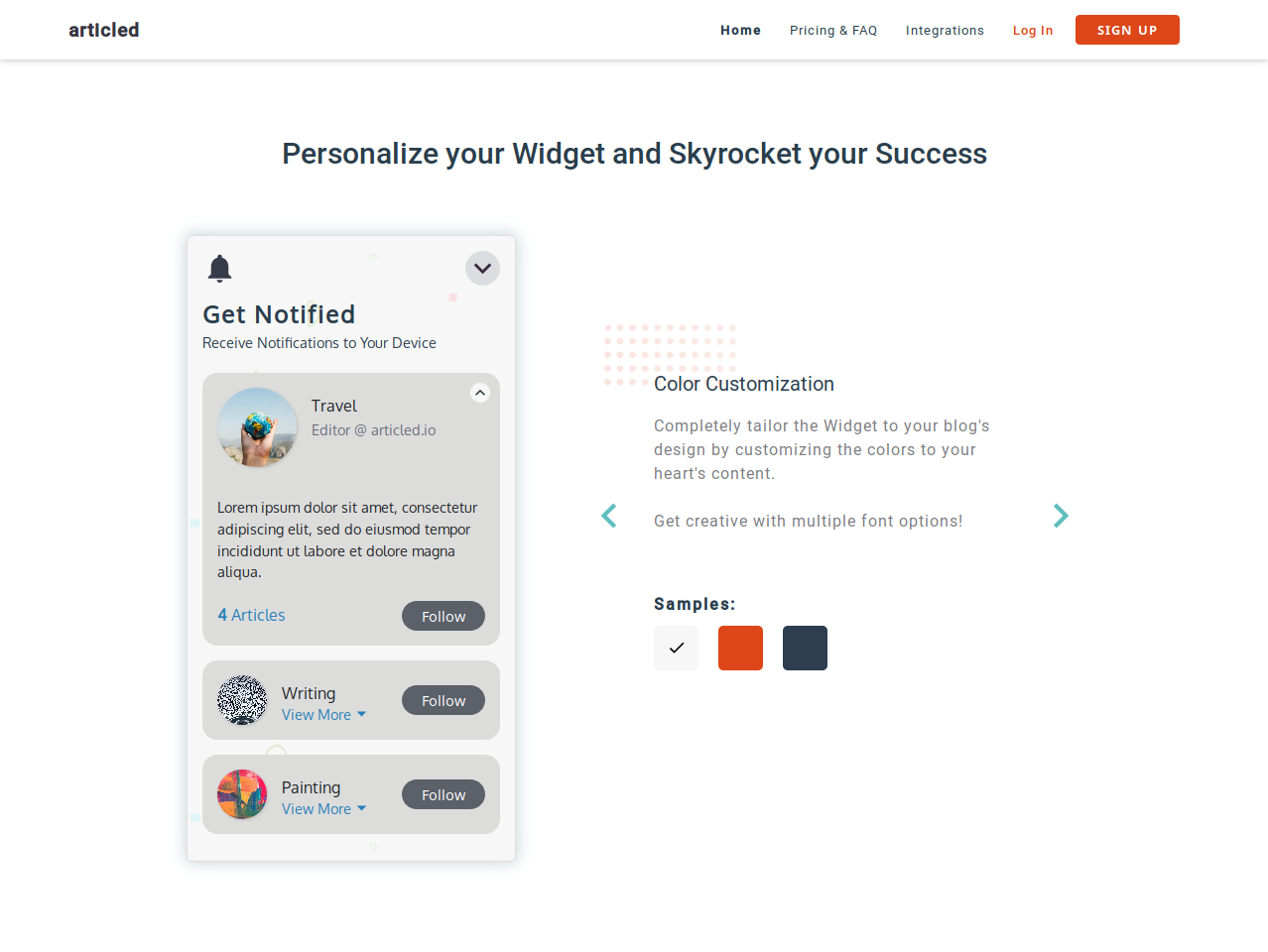Click the Painting profile avatar

point(242,794)
